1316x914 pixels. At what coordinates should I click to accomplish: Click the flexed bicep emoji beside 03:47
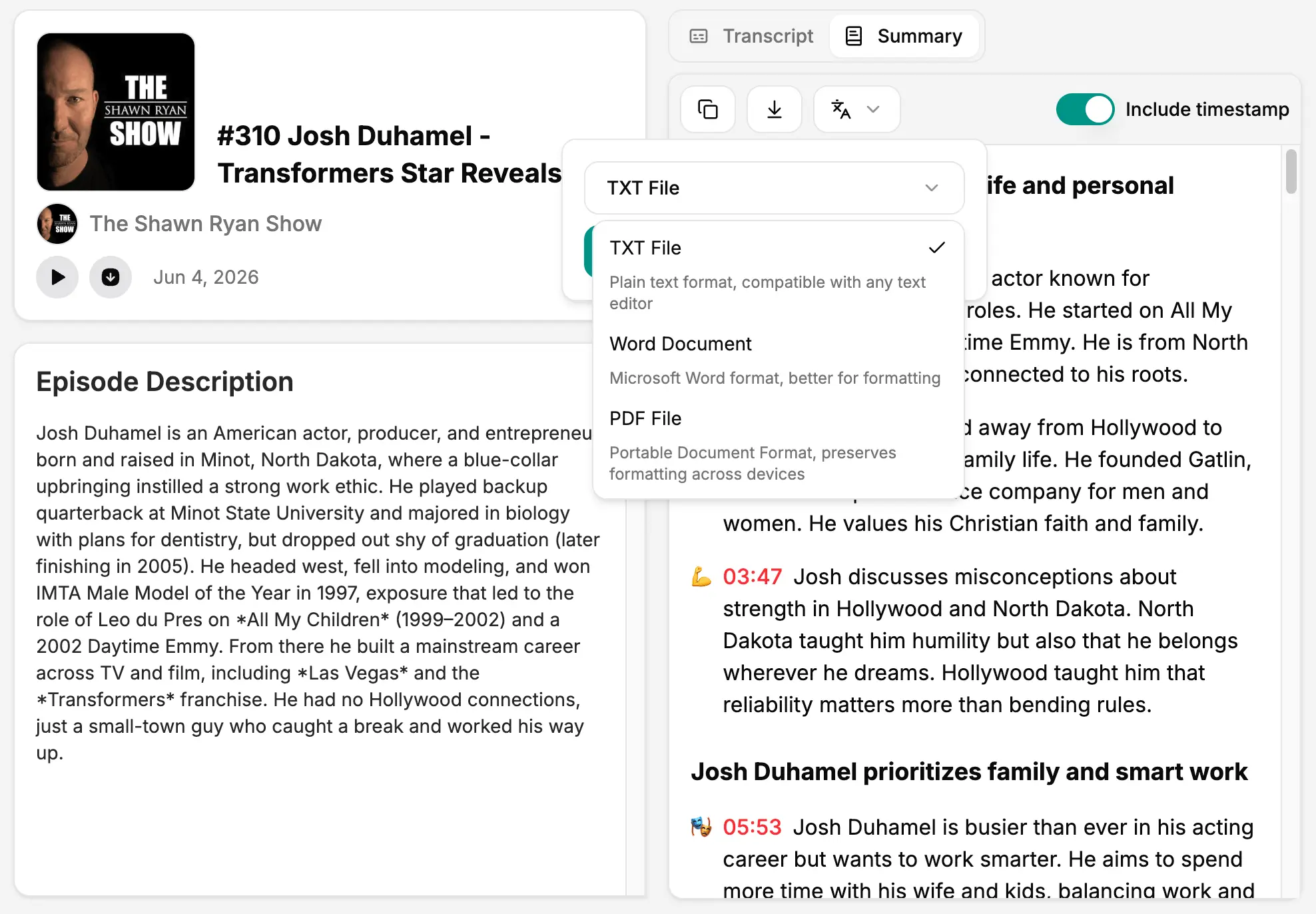pyautogui.click(x=701, y=576)
